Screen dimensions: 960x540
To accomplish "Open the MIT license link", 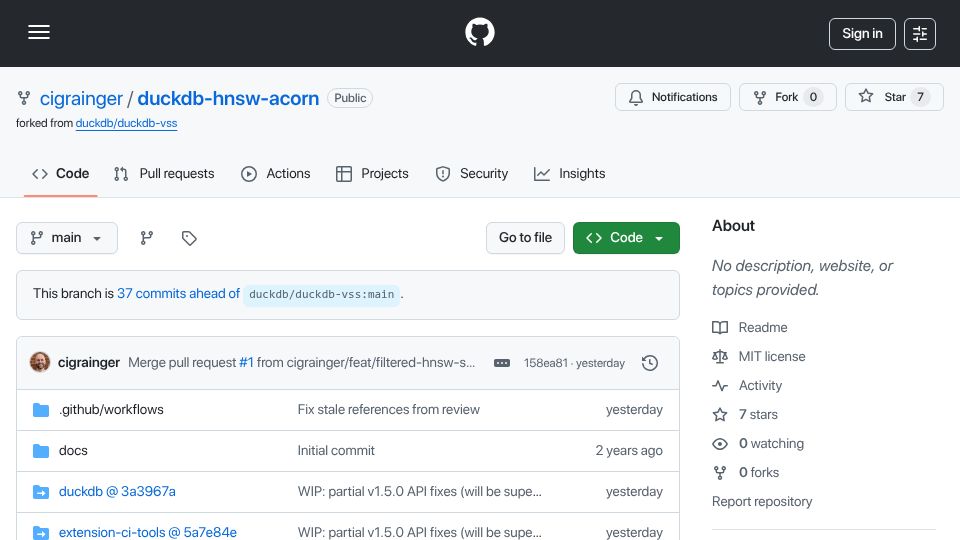I will tap(771, 356).
